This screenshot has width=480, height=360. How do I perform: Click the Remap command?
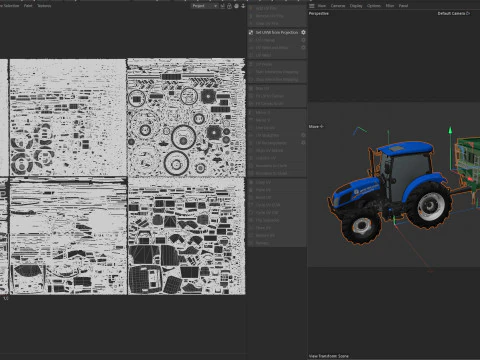tap(262, 243)
